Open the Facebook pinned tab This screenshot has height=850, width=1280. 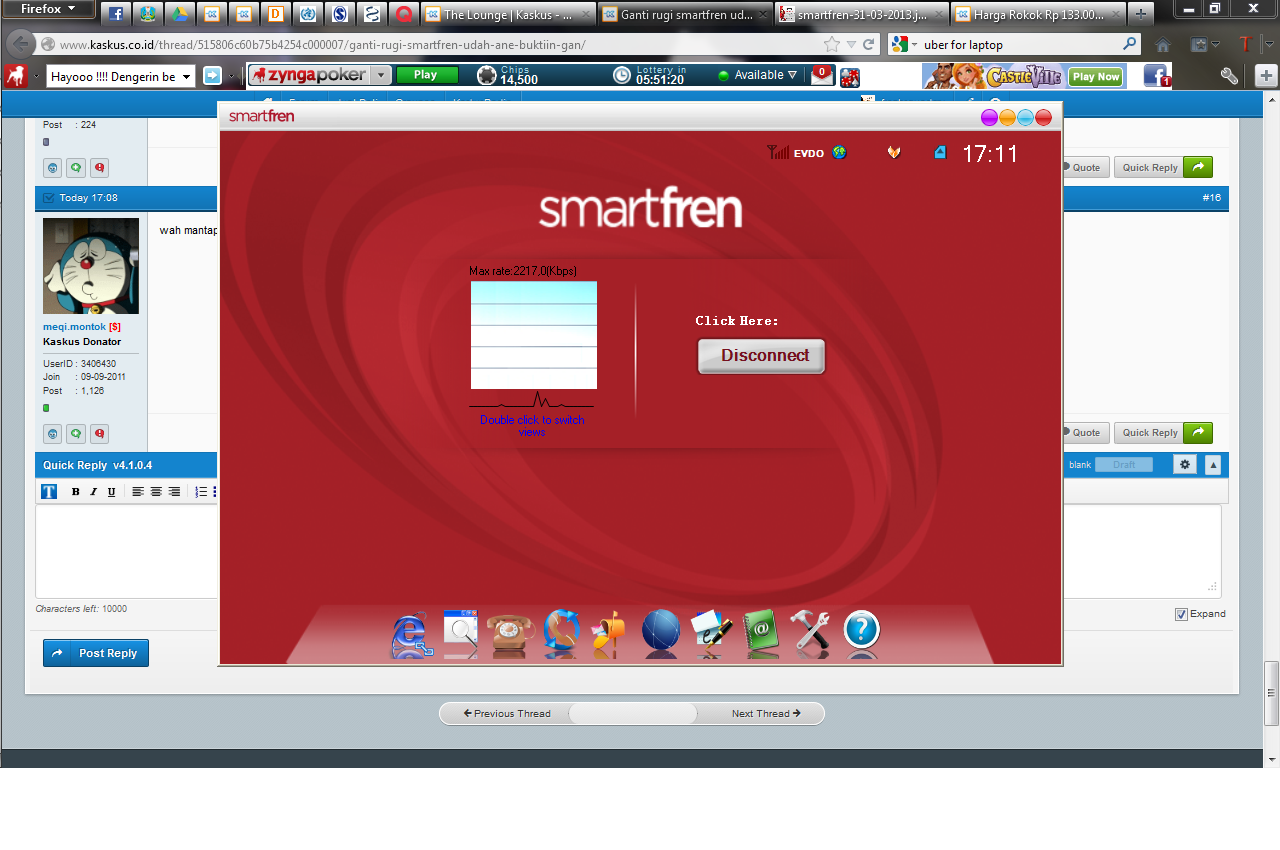click(117, 14)
